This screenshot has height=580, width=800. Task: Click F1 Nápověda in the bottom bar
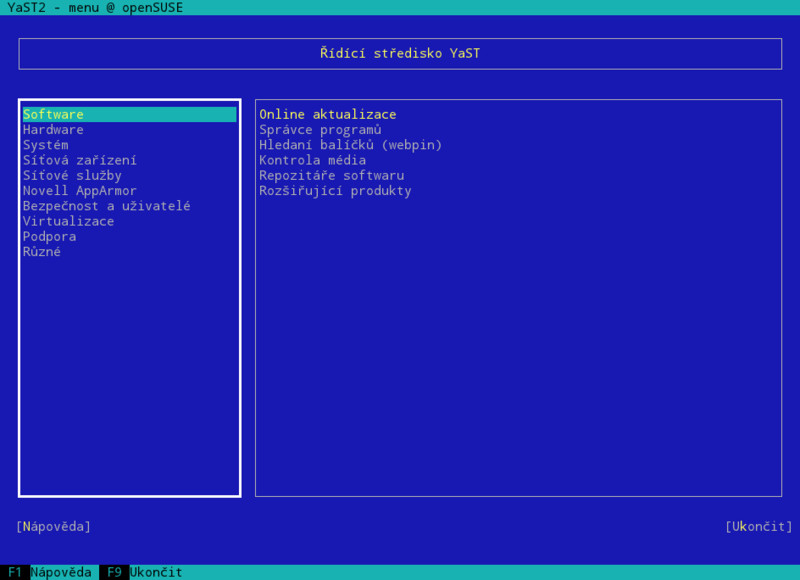click(x=50, y=572)
